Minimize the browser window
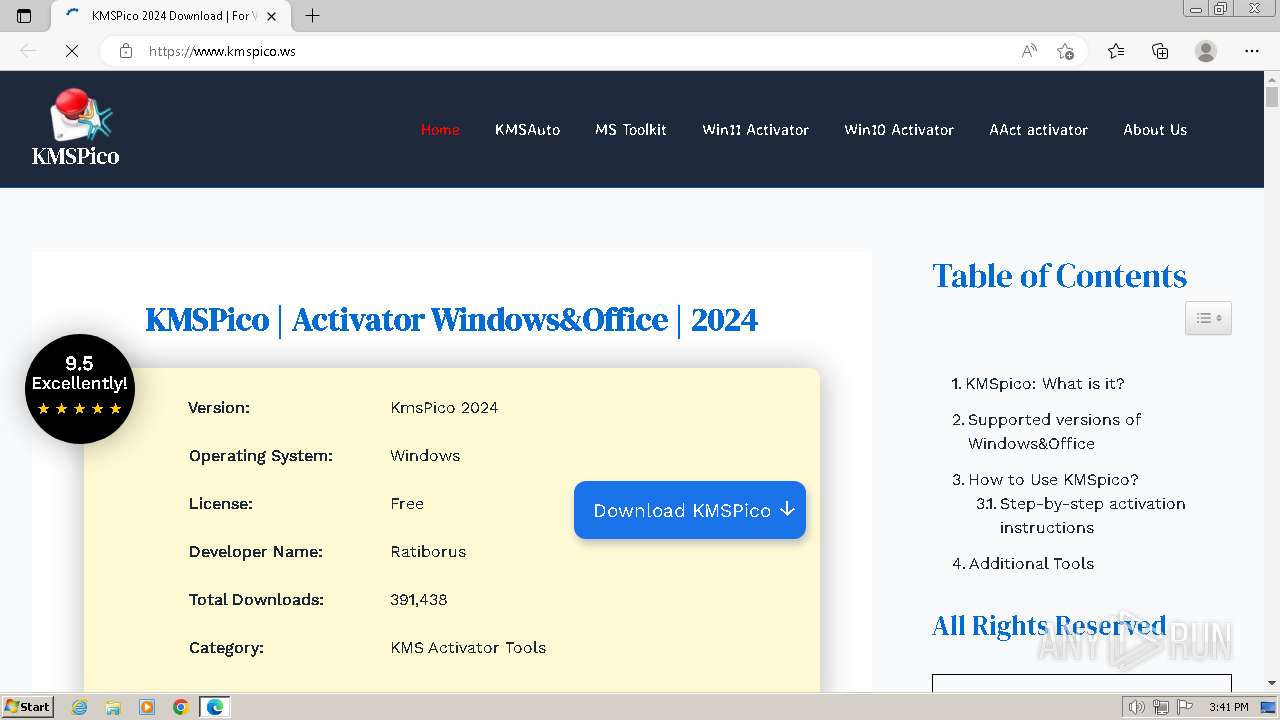 tap(1196, 9)
